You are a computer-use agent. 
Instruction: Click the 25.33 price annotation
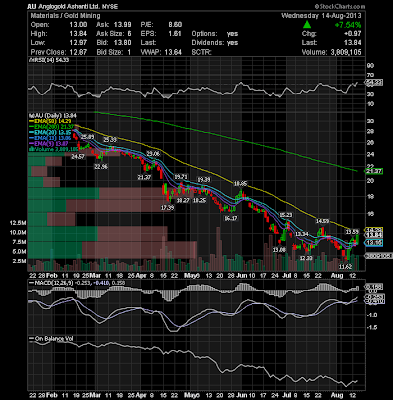pyautogui.click(x=110, y=140)
